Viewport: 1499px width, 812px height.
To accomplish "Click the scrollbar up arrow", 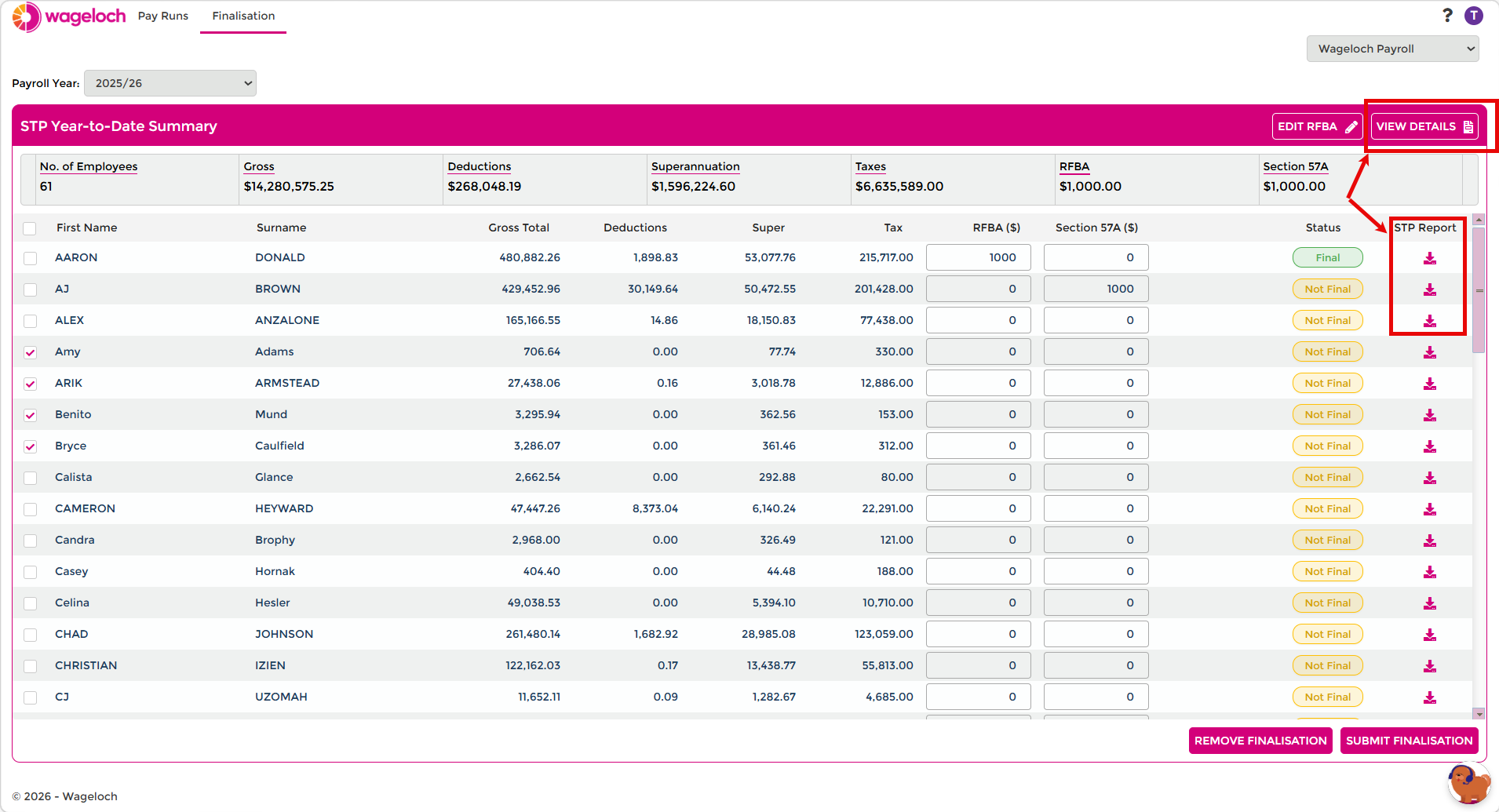I will pyautogui.click(x=1479, y=220).
